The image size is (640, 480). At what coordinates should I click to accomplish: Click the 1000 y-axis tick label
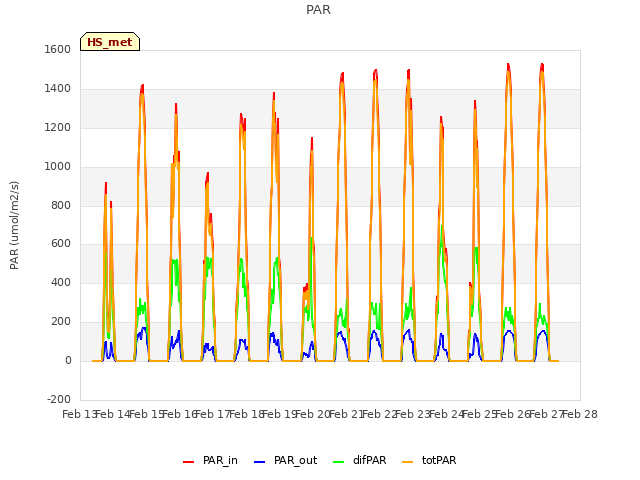pos(58,166)
